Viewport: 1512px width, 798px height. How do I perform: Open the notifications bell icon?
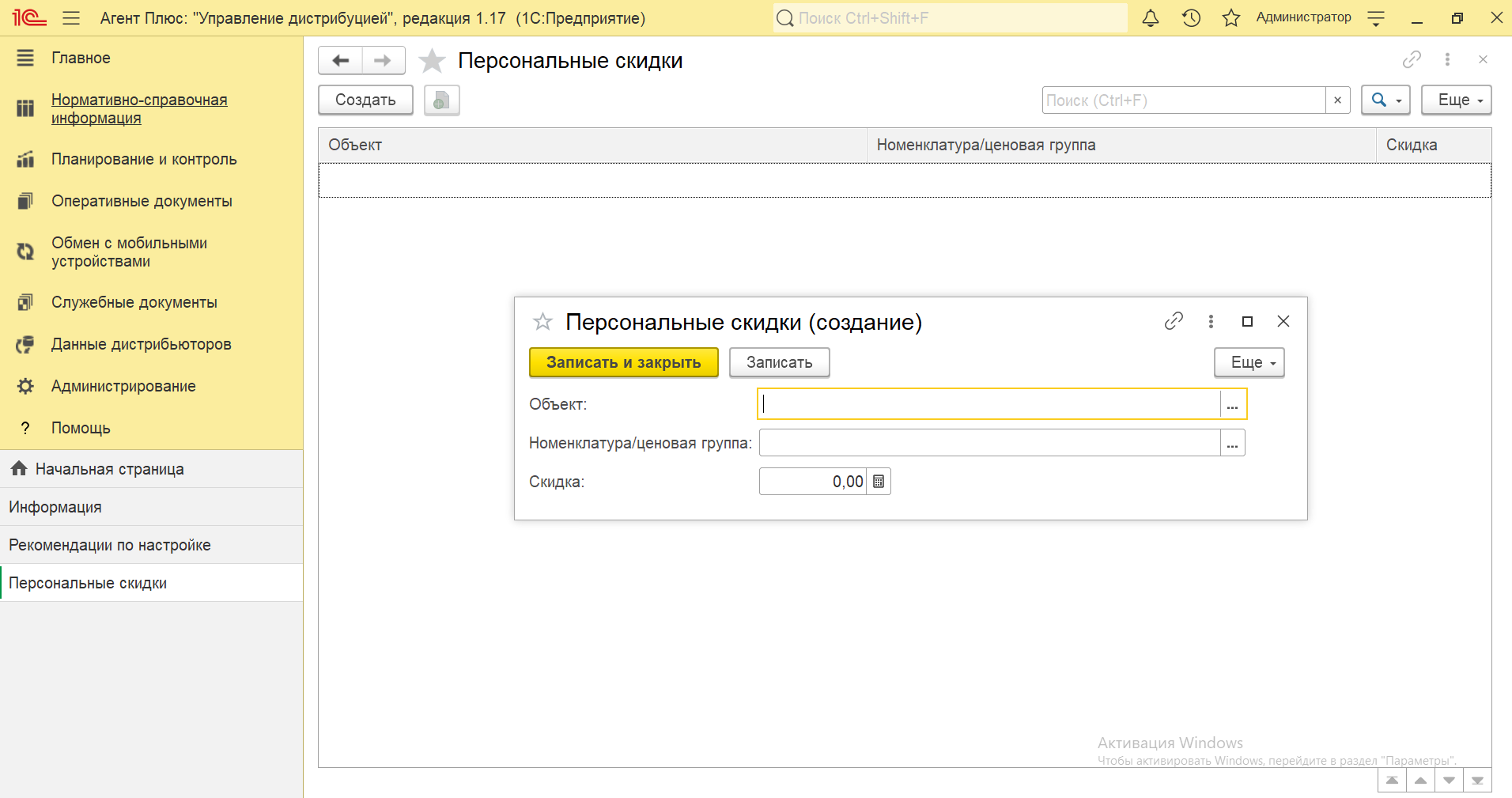point(1151,18)
